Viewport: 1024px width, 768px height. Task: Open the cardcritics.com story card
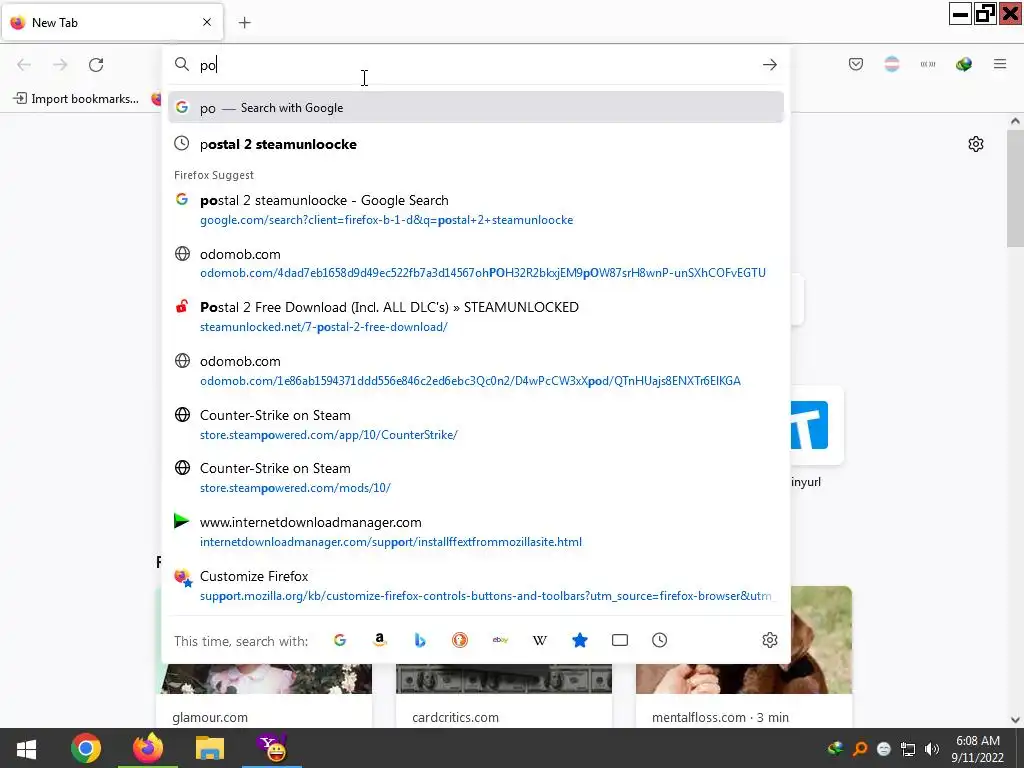click(504, 696)
